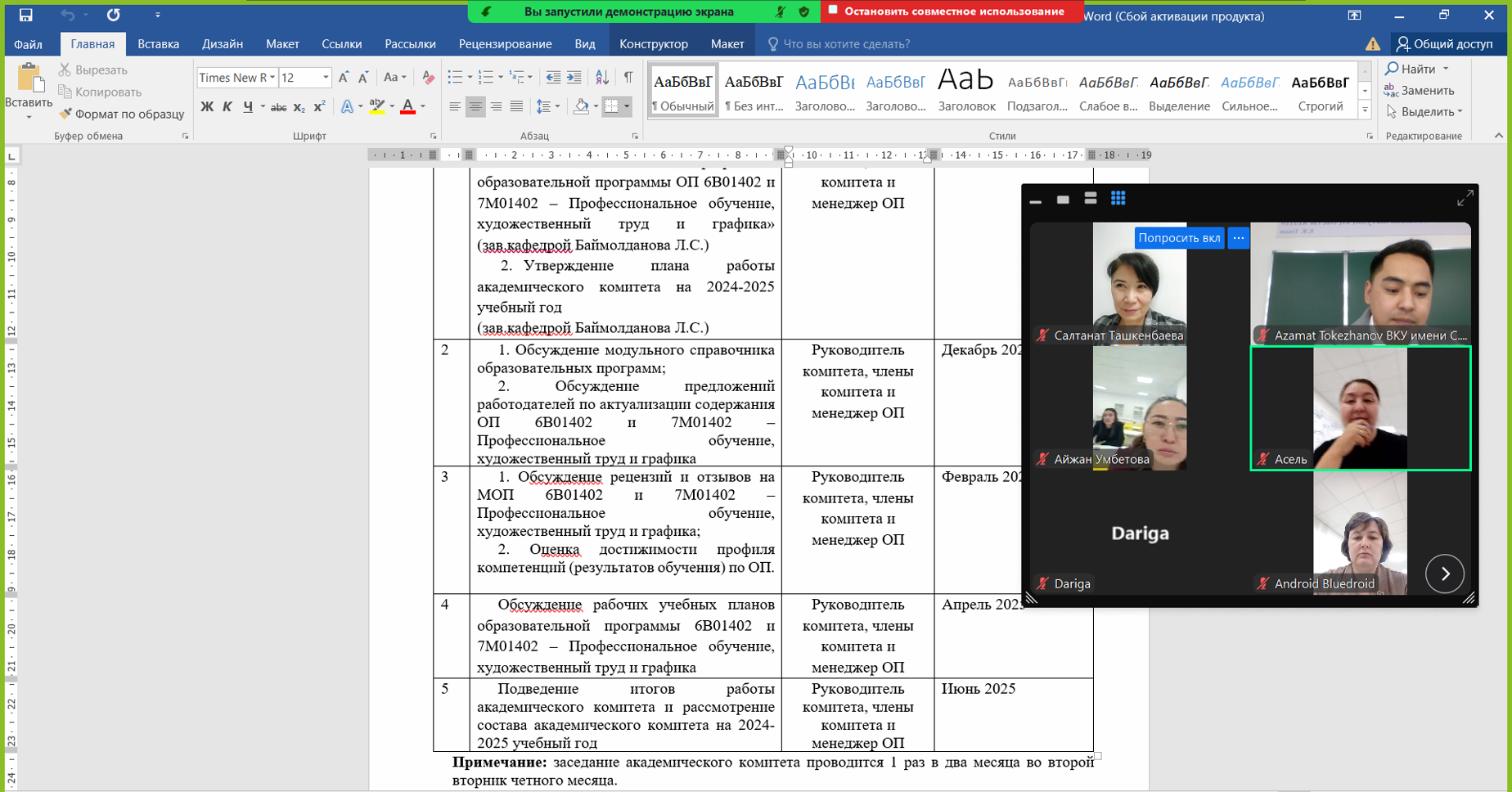
Task: Click the save icon in title bar
Action: 25,15
